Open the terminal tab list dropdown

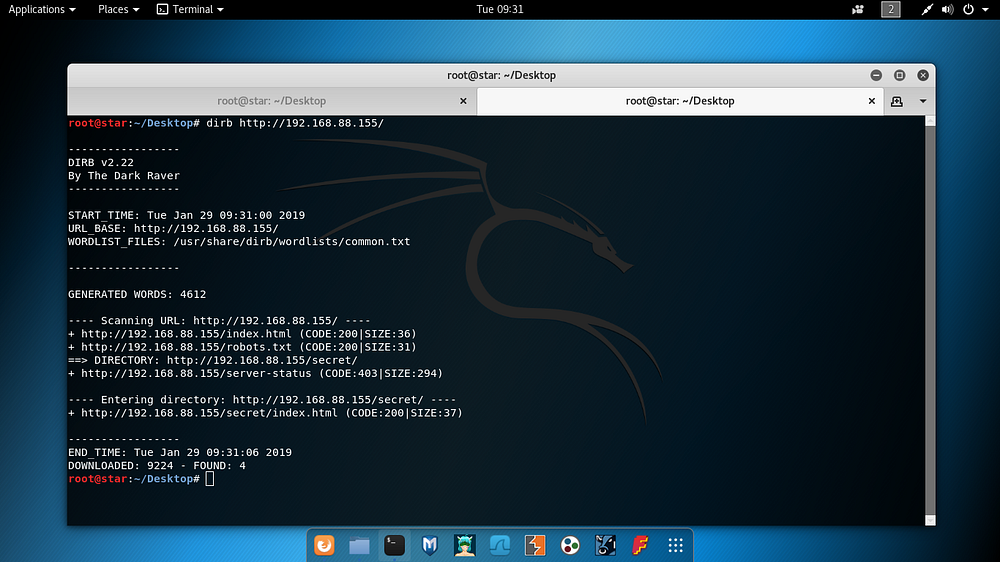pos(923,101)
